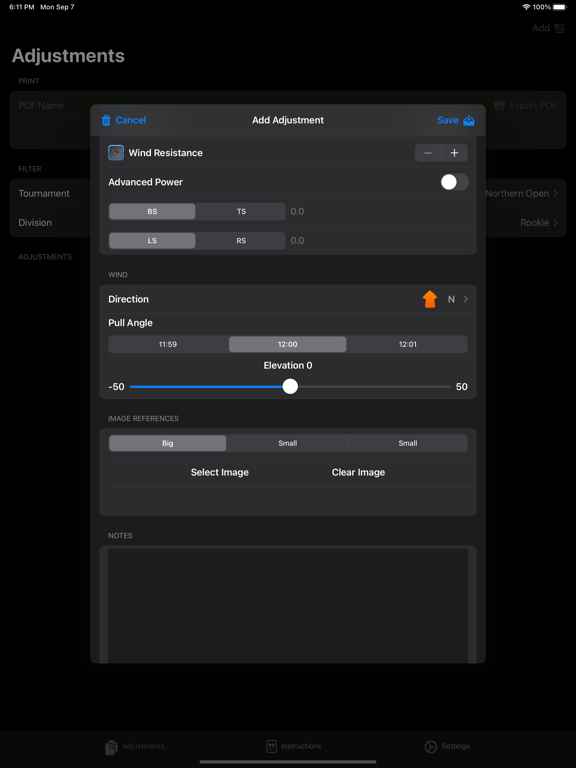Tap inside the Notes text area

(x=288, y=606)
